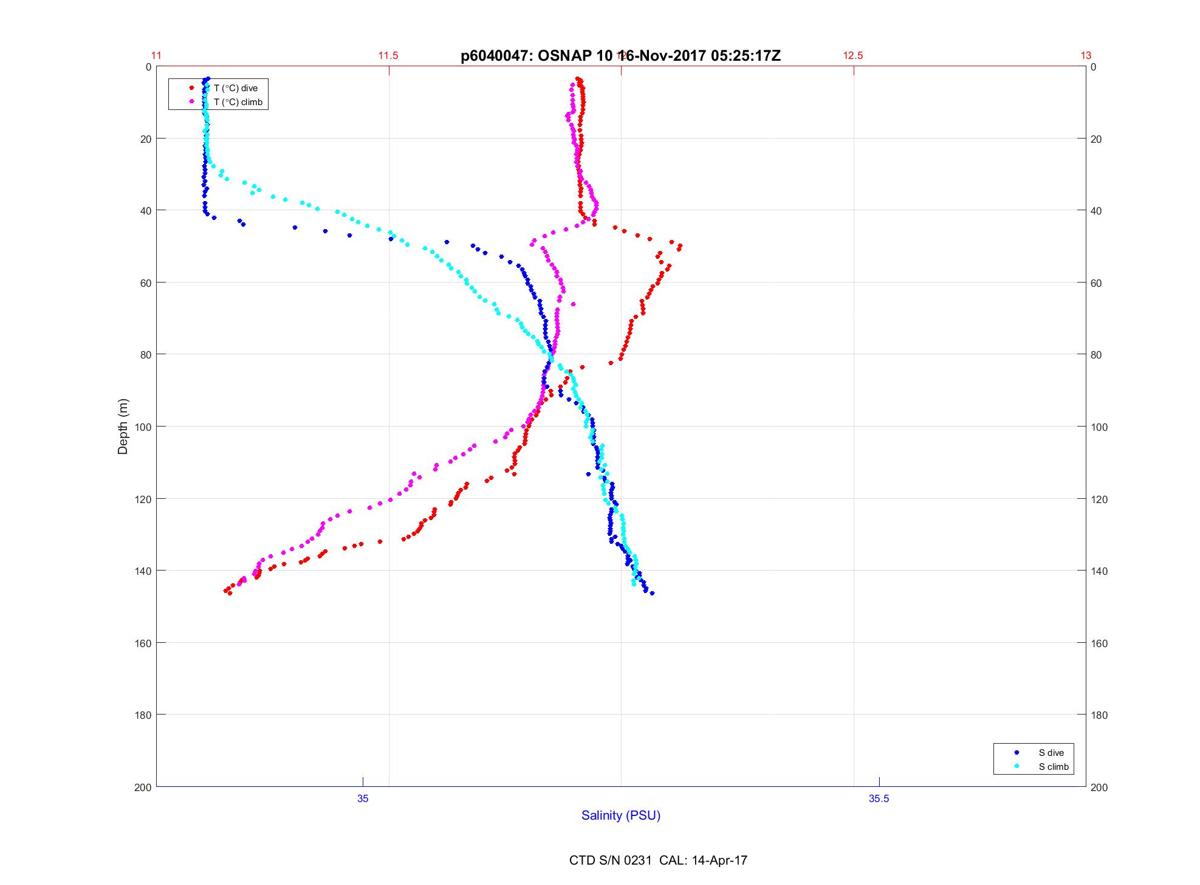
Task: Click the magenta marker beside 'T (°C) climb'
Action: pyautogui.click(x=191, y=102)
